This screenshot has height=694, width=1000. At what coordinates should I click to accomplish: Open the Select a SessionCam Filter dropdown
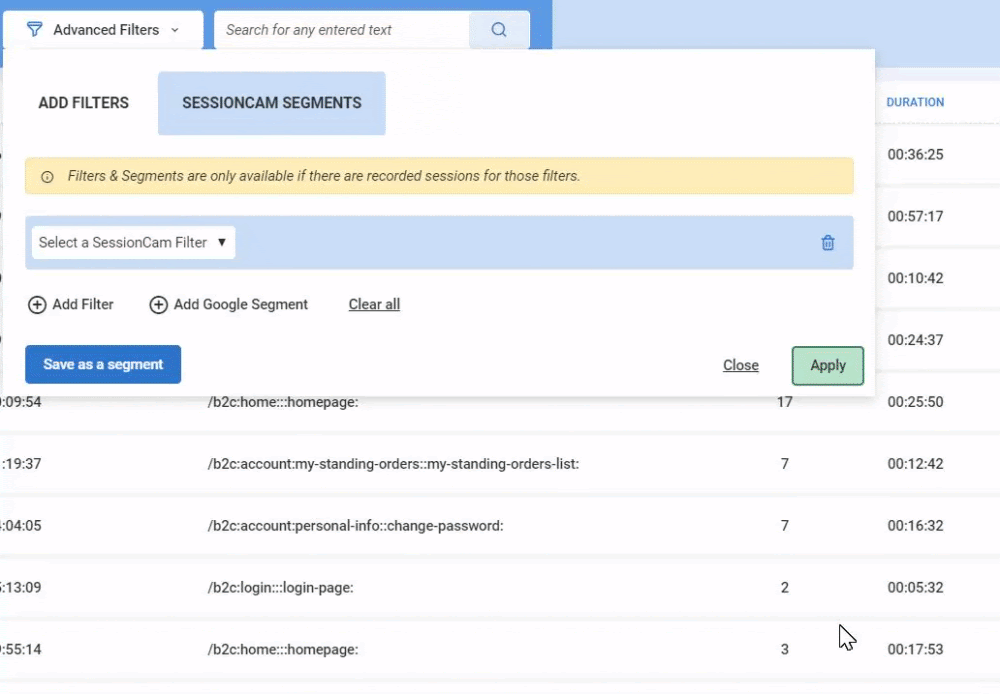pyautogui.click(x=133, y=243)
